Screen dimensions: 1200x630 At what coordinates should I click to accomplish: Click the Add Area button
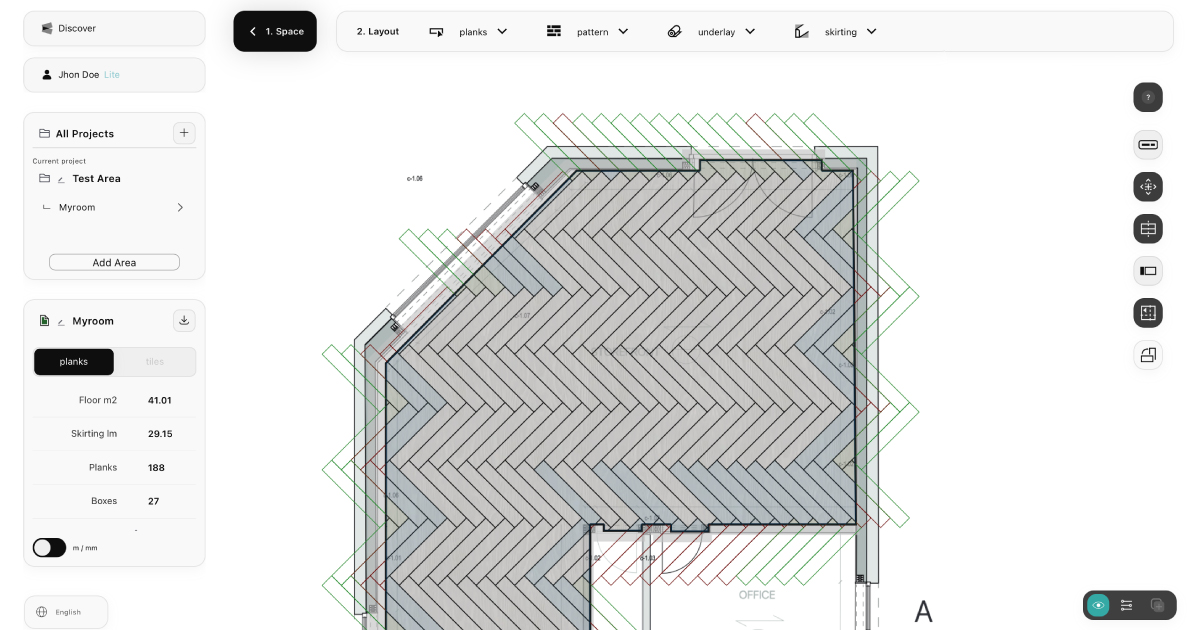pos(114,262)
